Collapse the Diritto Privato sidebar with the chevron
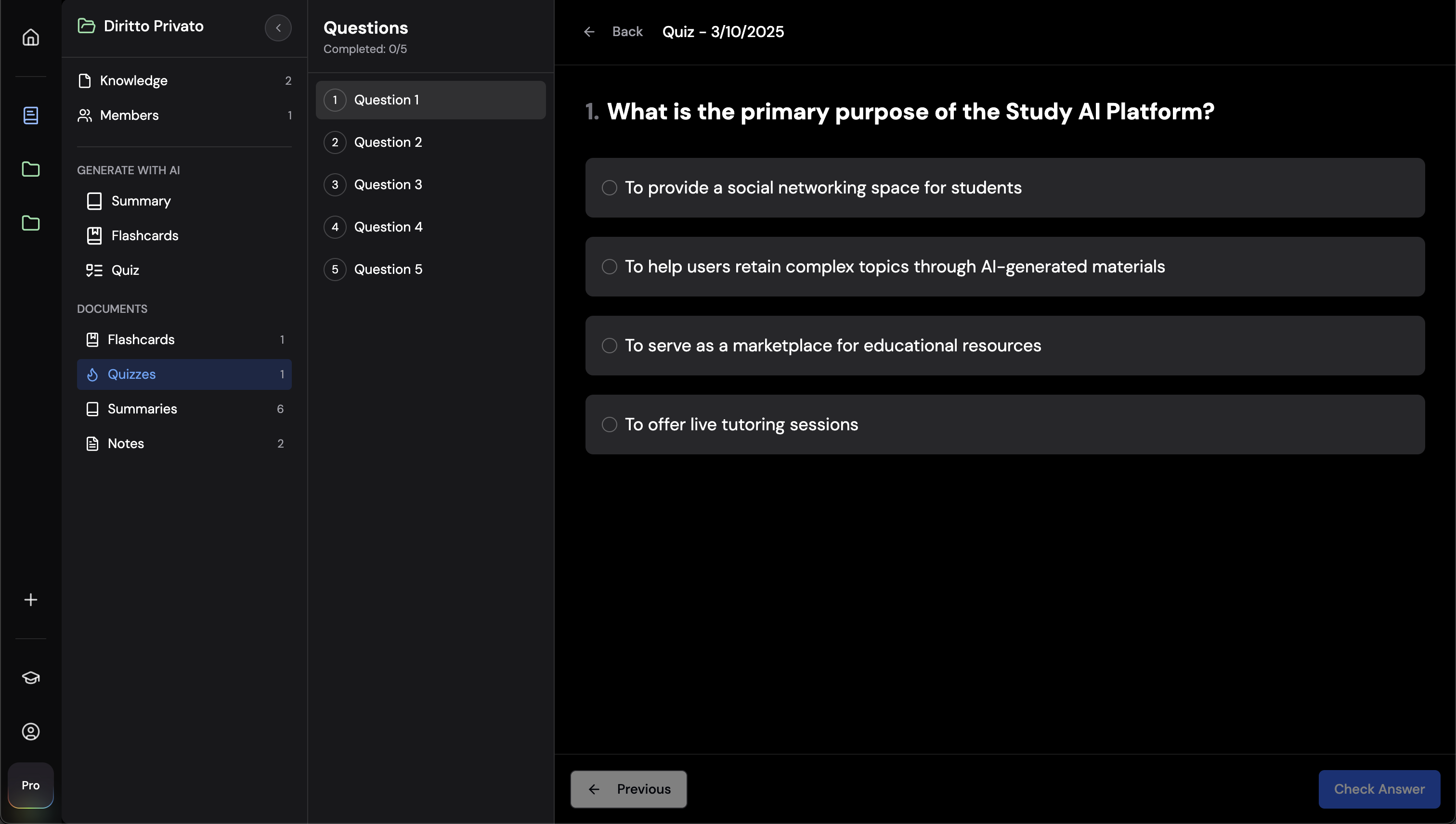The height and width of the screenshot is (824, 1456). tap(278, 28)
